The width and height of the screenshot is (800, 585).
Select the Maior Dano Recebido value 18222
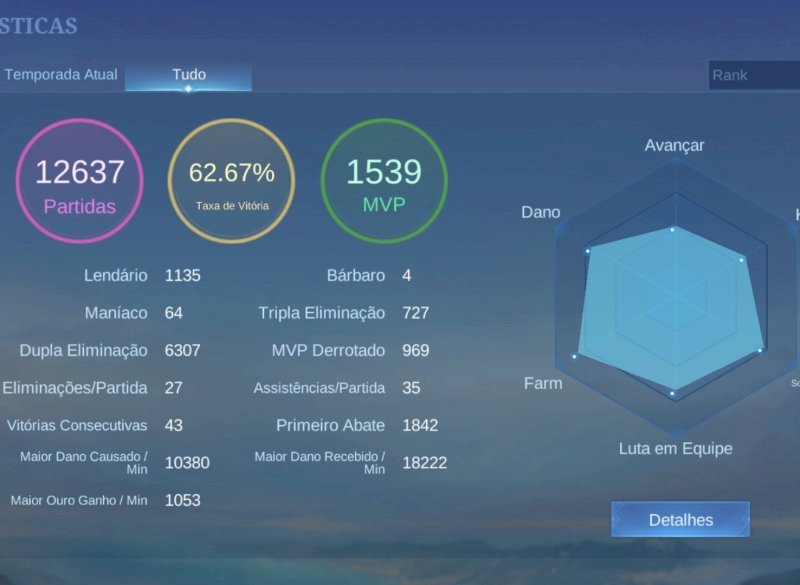[x=425, y=463]
